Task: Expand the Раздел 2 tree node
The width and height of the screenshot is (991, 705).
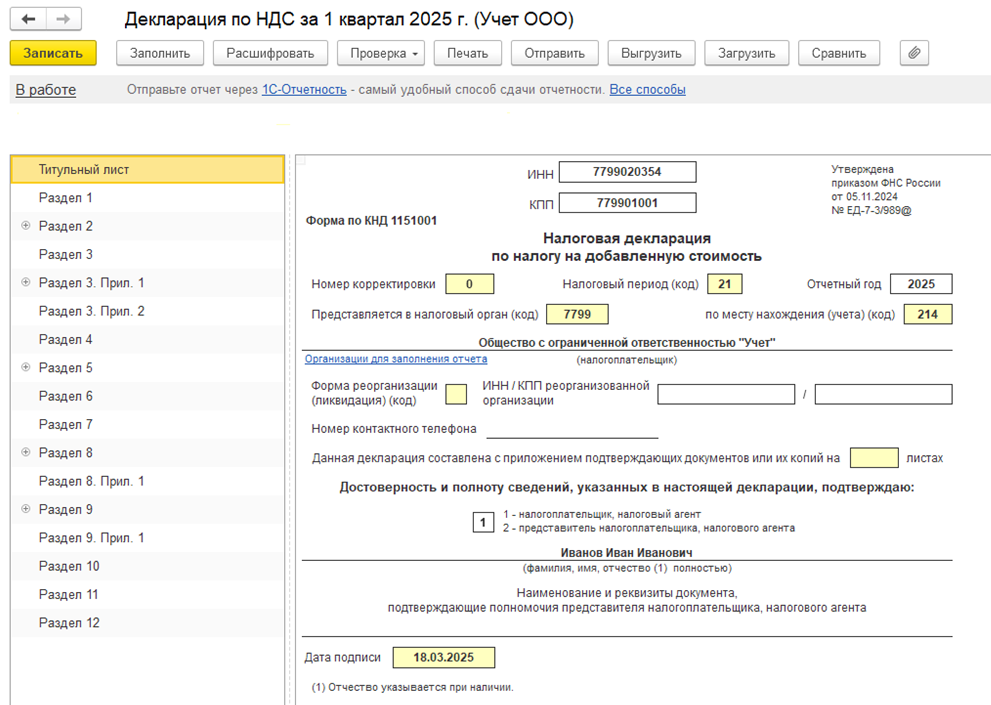Action: [26, 226]
